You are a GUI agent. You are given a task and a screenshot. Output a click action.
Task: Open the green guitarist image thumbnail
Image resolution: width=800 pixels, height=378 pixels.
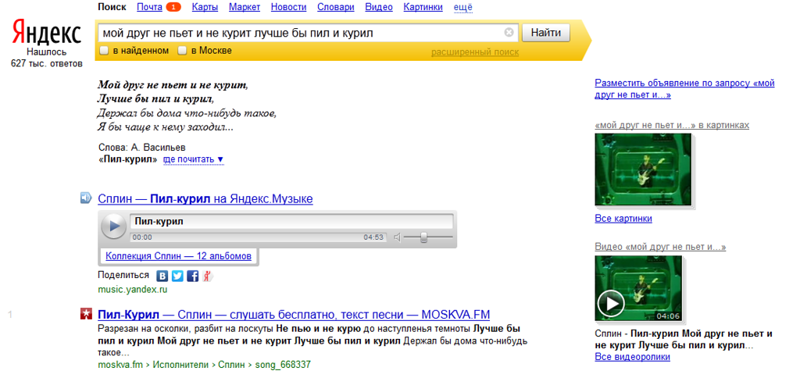643,169
